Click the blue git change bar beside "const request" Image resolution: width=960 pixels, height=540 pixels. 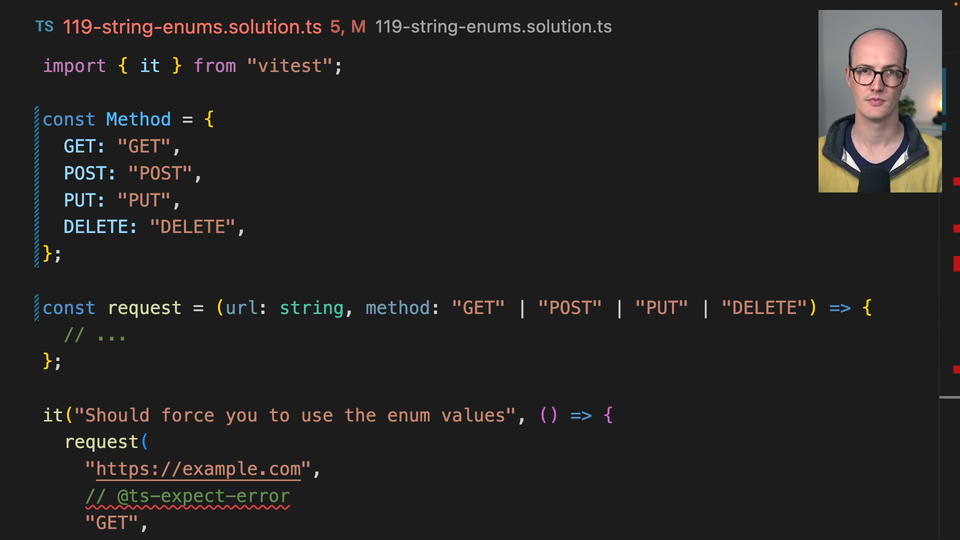coord(38,307)
